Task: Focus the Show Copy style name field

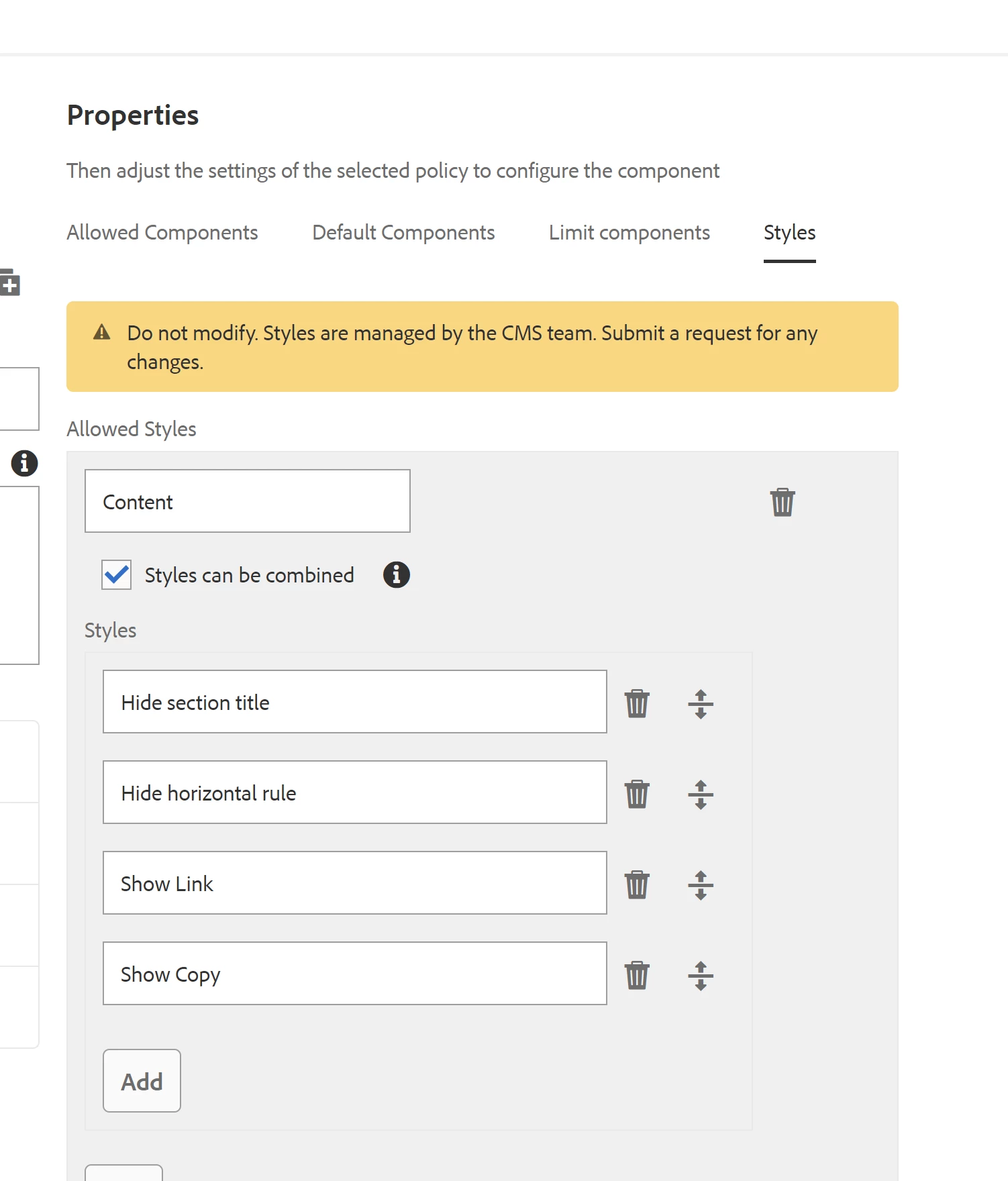Action: (x=354, y=974)
